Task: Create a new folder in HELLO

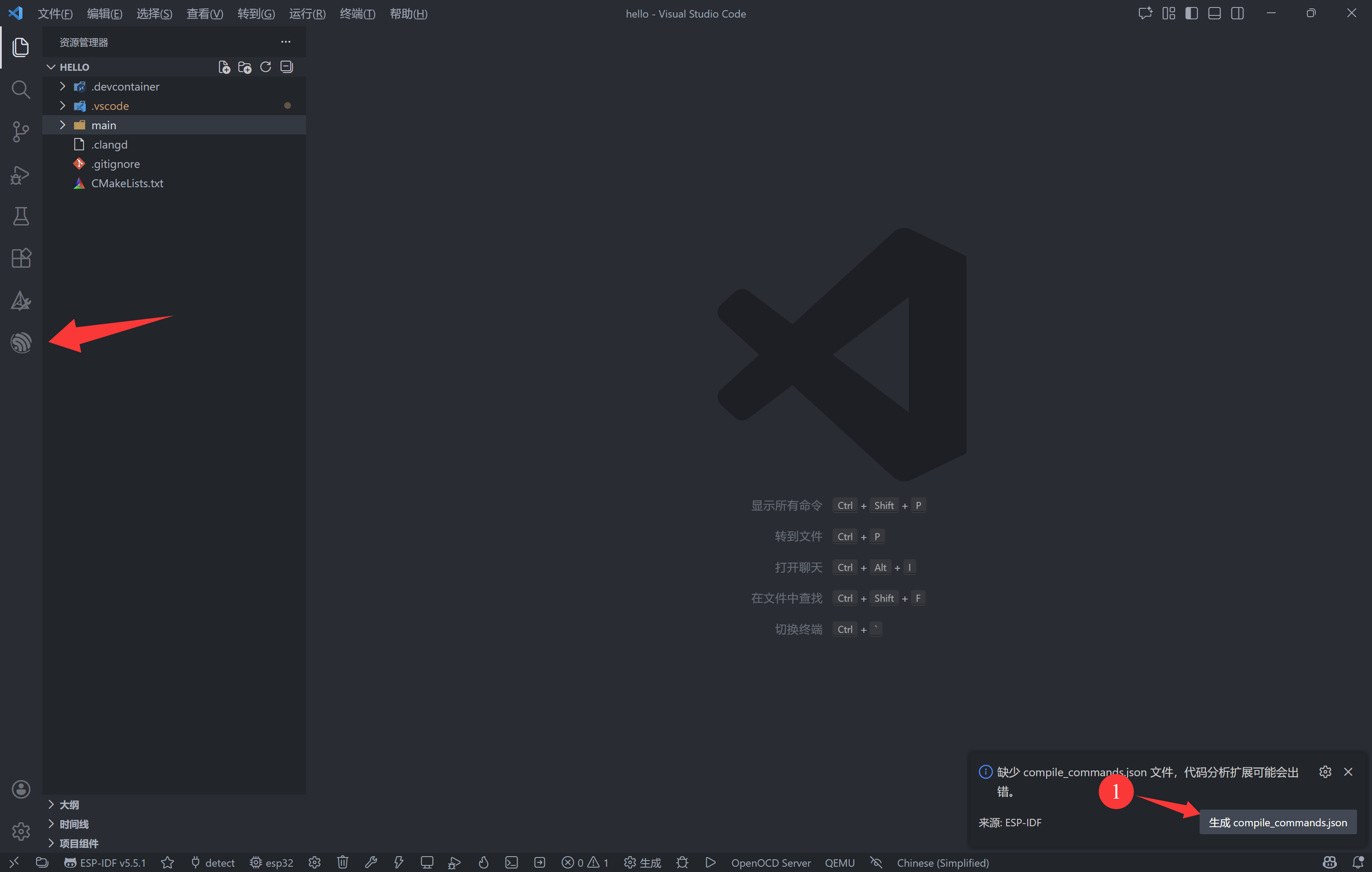Action: point(245,67)
